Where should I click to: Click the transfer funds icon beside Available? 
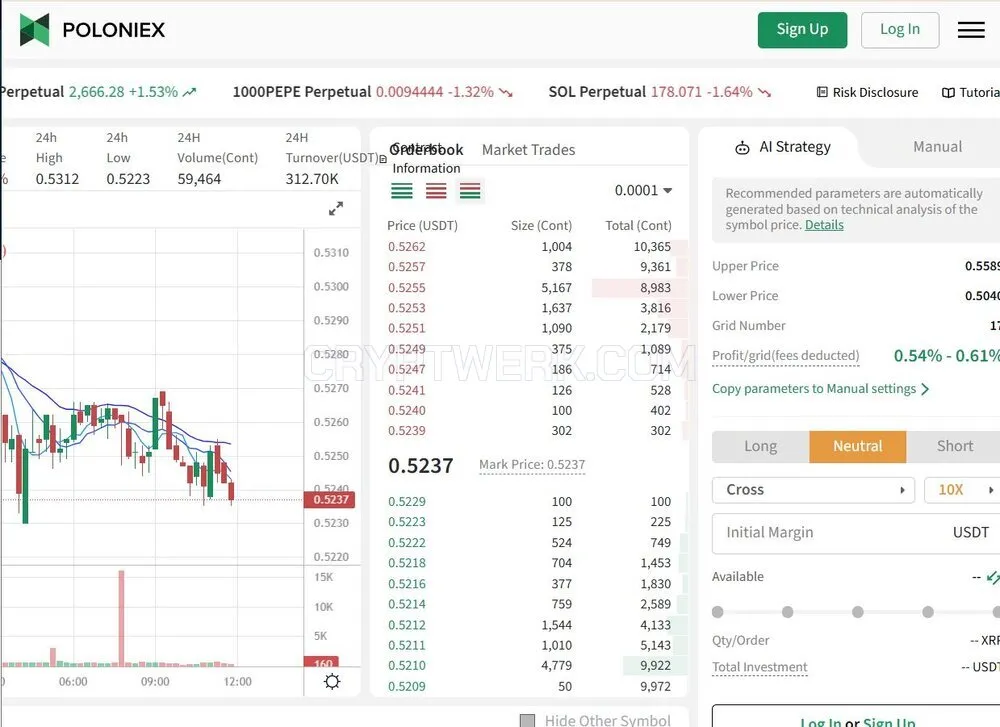tap(992, 577)
